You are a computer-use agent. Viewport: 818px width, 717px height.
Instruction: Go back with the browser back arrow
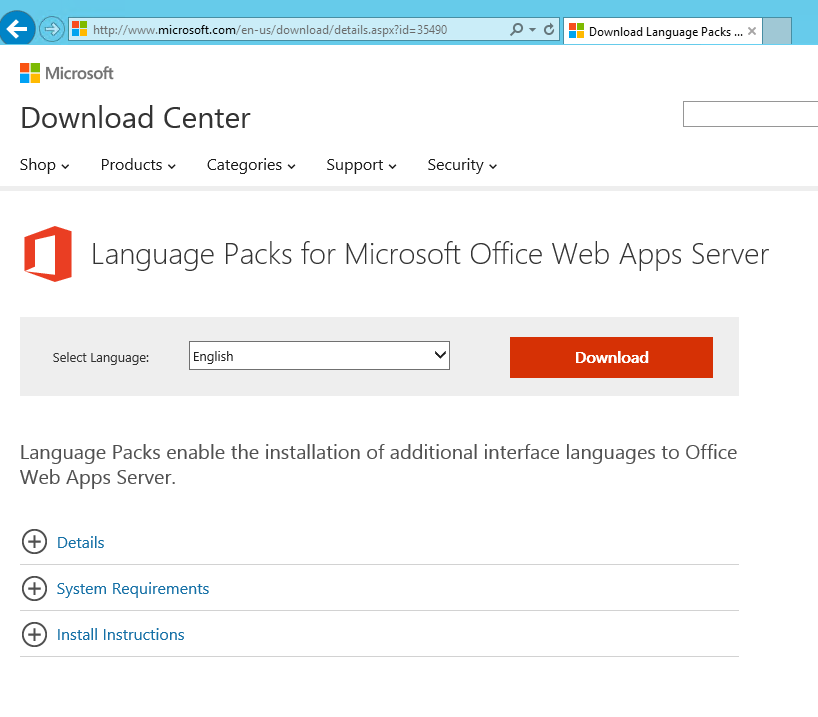tap(17, 28)
